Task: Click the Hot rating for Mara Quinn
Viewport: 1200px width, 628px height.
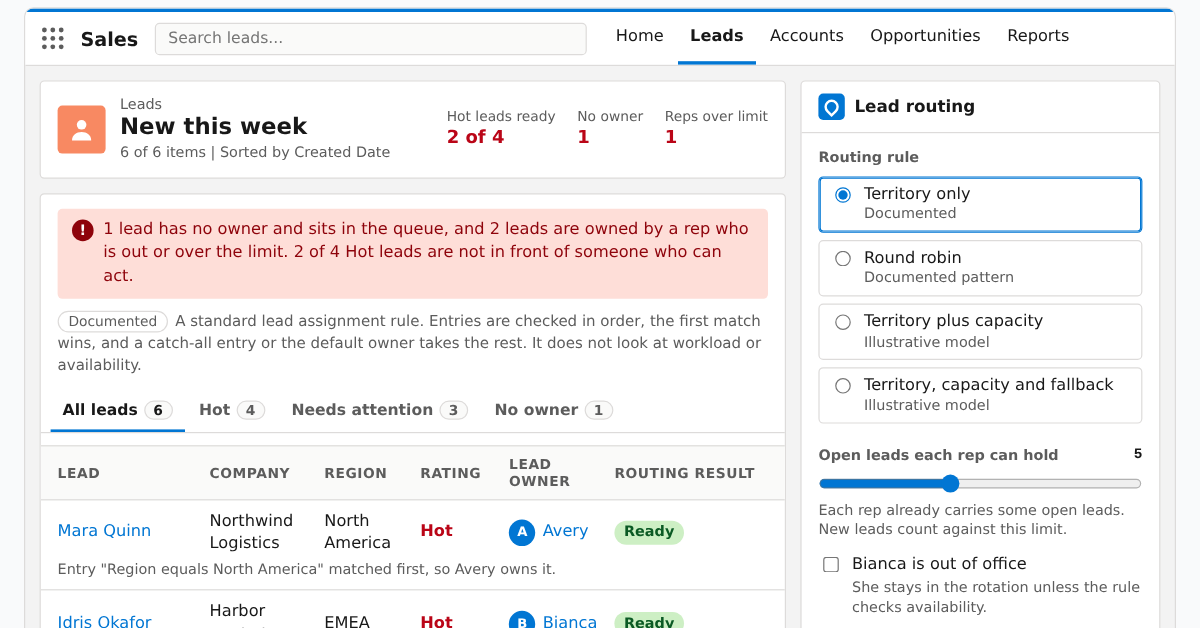Action: [436, 531]
